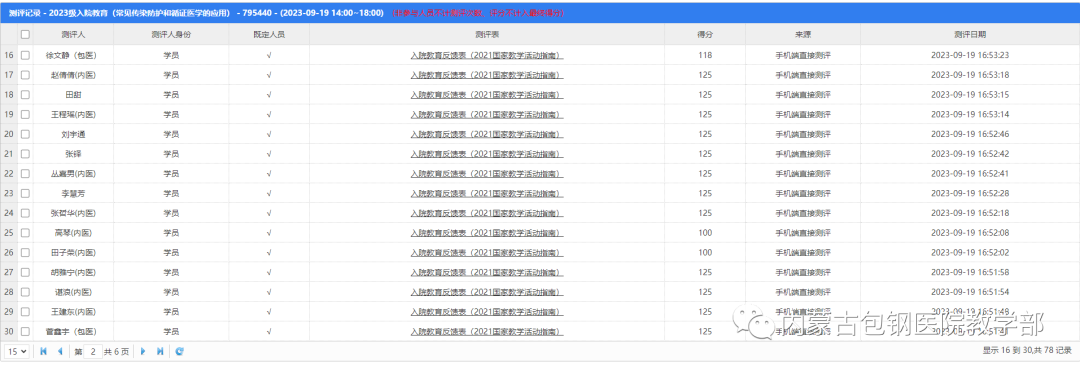Sort by the 得分 column header
Viewport: 1080px width, 371px height.
coord(705,34)
